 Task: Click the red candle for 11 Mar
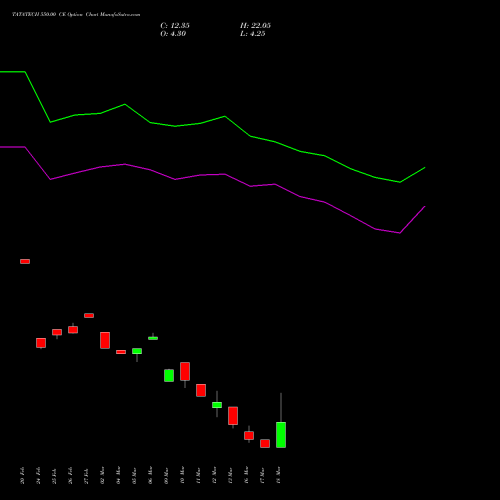pyautogui.click(x=201, y=390)
